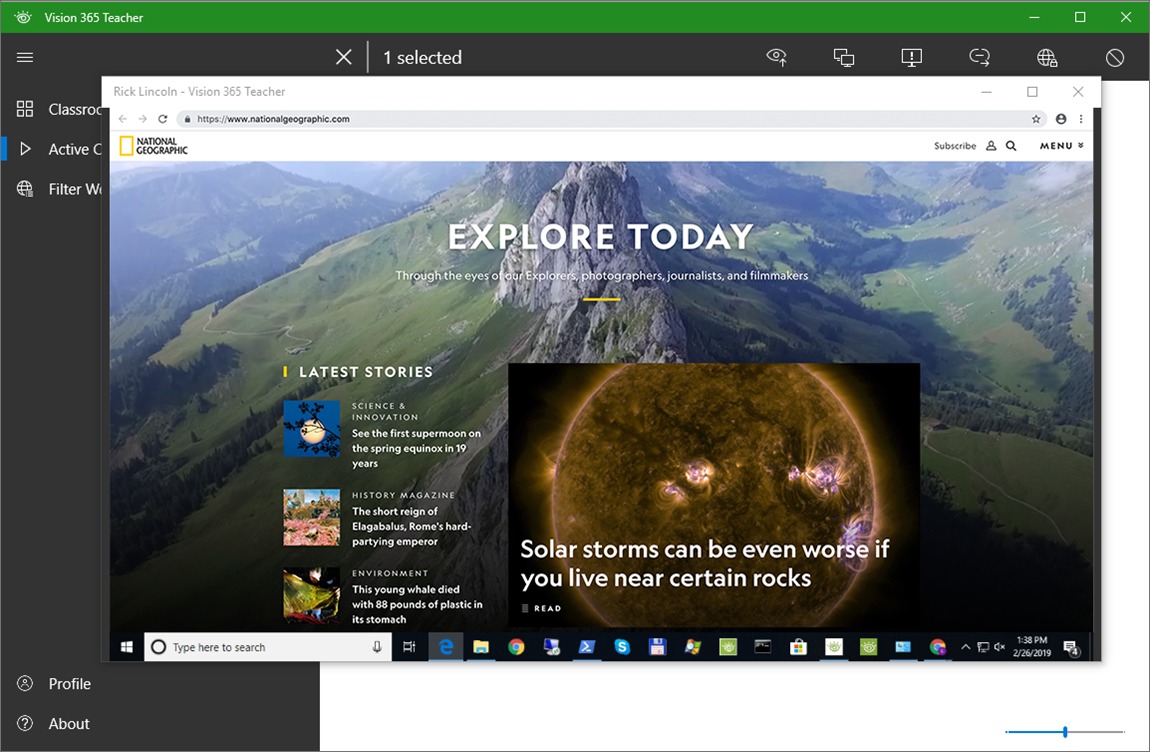Viewport: 1150px width, 752px height.
Task: Click the send message bubble icon
Action: point(979,57)
